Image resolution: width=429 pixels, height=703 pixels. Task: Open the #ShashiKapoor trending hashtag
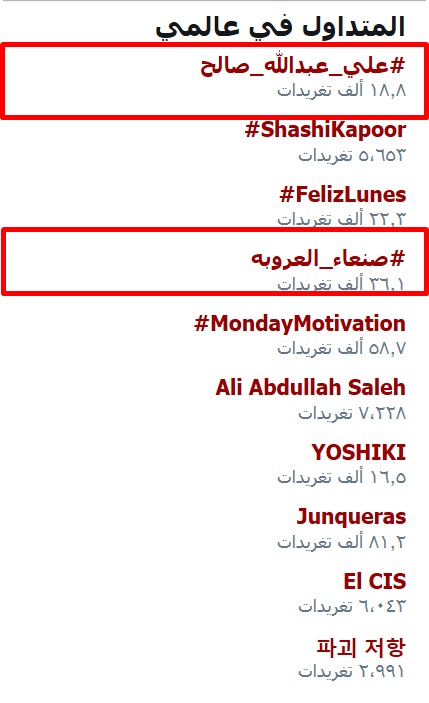325,130
